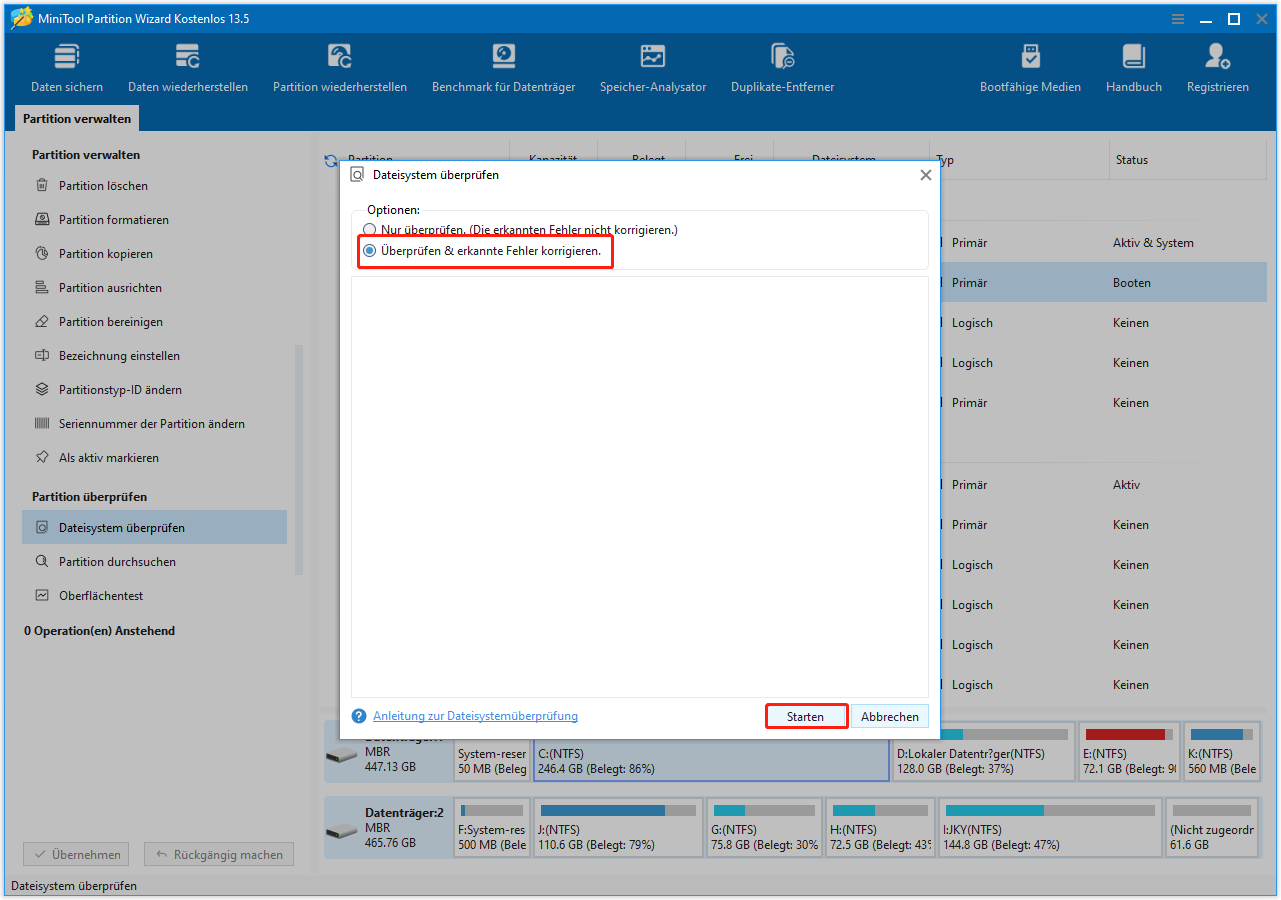Click the Abbrechen button
1281x900 pixels.
(x=889, y=716)
